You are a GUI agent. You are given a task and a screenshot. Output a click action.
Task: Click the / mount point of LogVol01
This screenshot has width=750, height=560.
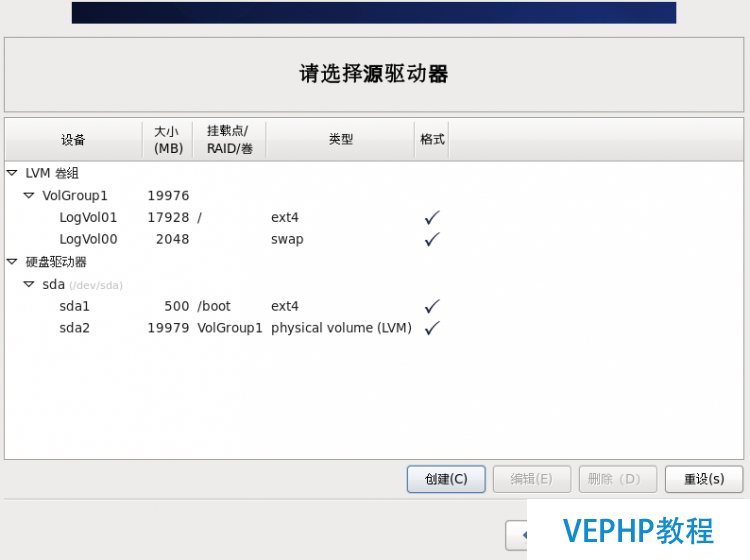[199, 218]
